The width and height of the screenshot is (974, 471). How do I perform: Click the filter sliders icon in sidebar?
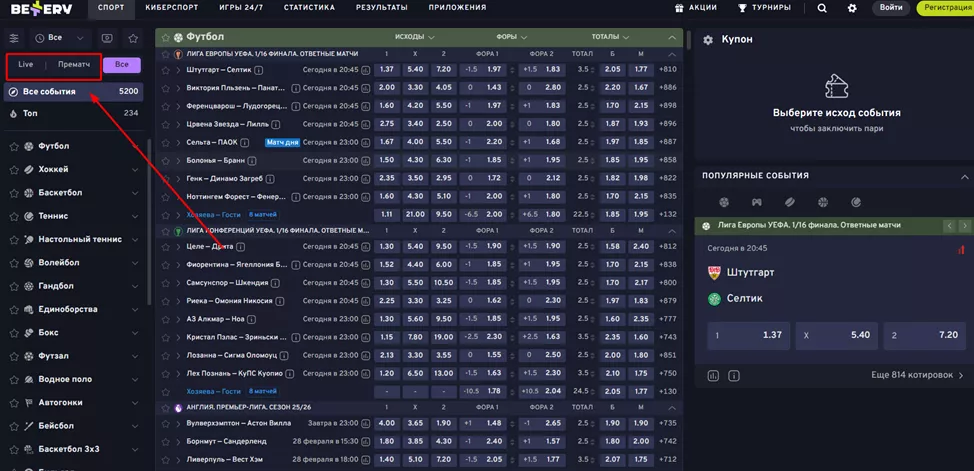tap(14, 38)
